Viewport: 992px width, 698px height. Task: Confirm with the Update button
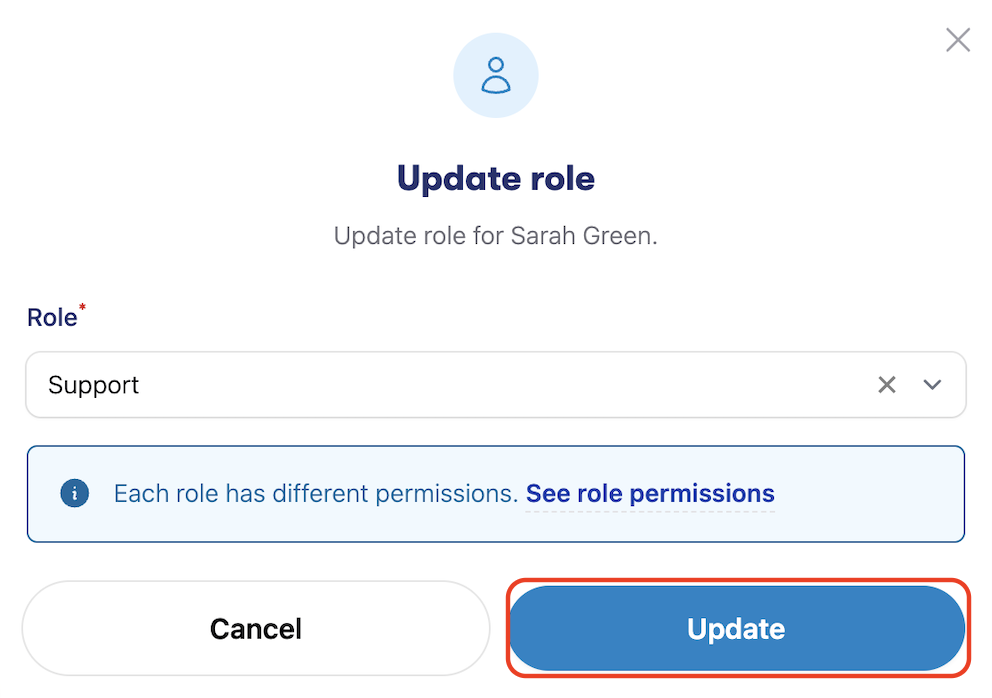737,628
